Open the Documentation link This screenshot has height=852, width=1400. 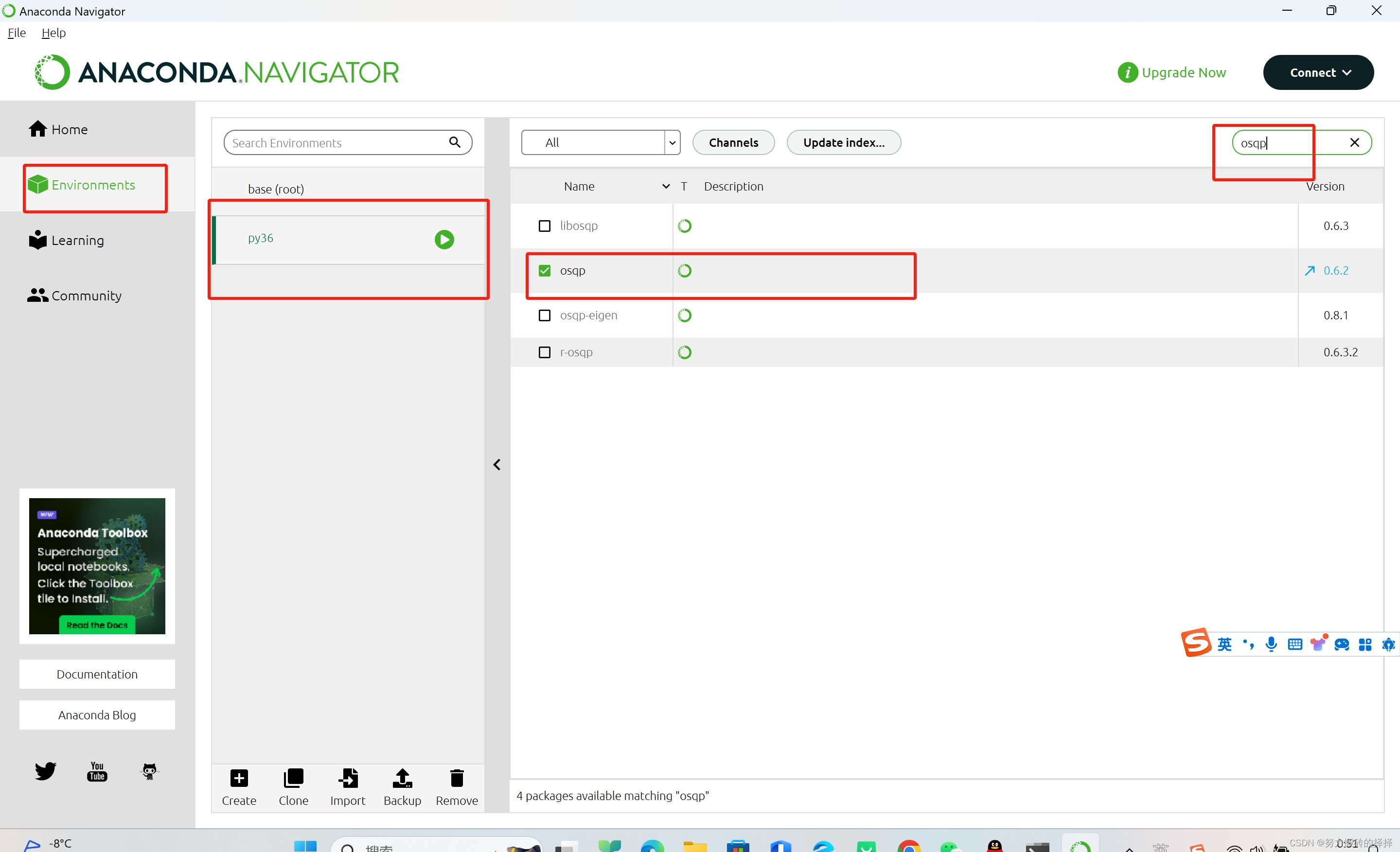click(97, 674)
